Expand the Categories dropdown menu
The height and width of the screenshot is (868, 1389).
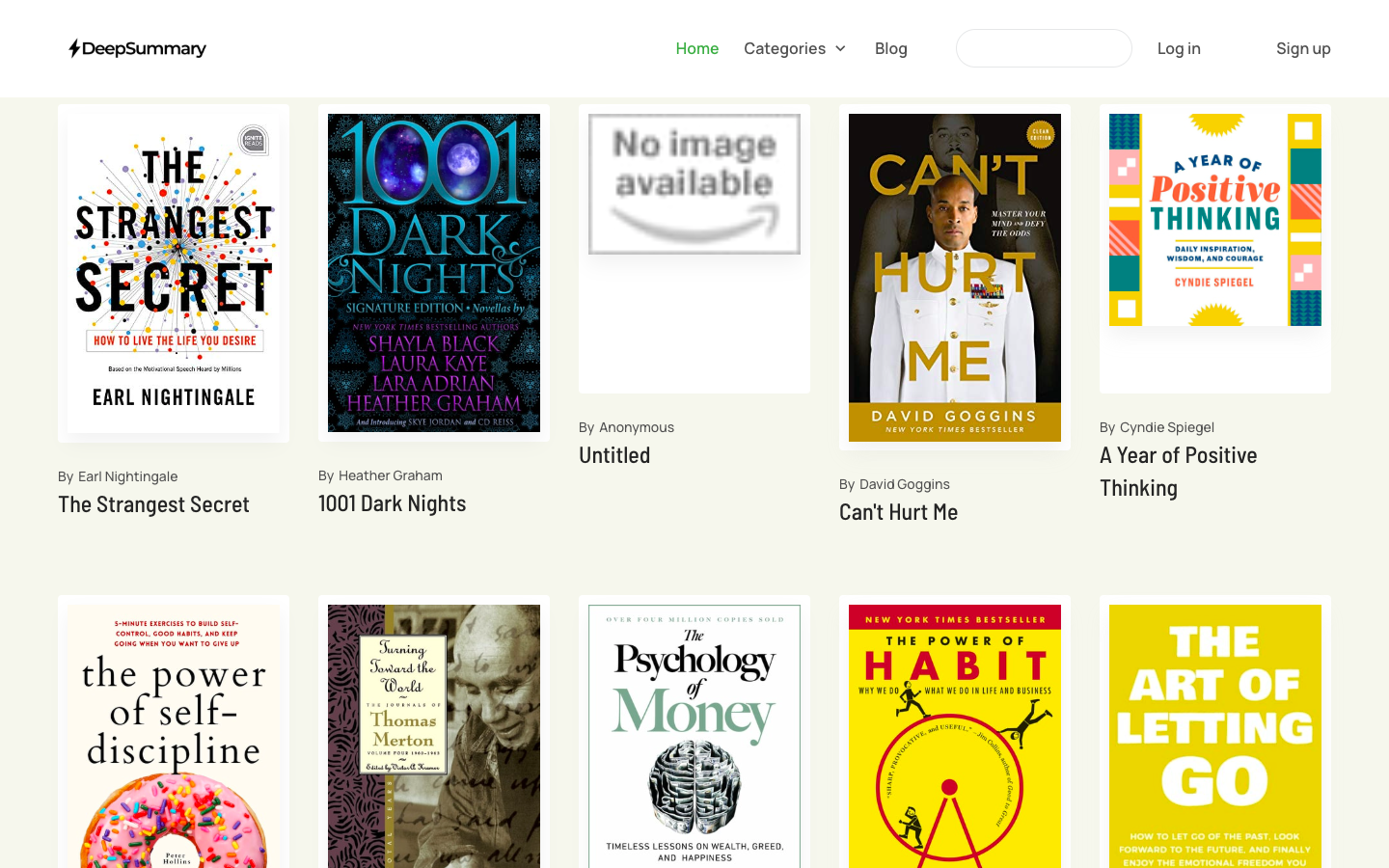[795, 48]
